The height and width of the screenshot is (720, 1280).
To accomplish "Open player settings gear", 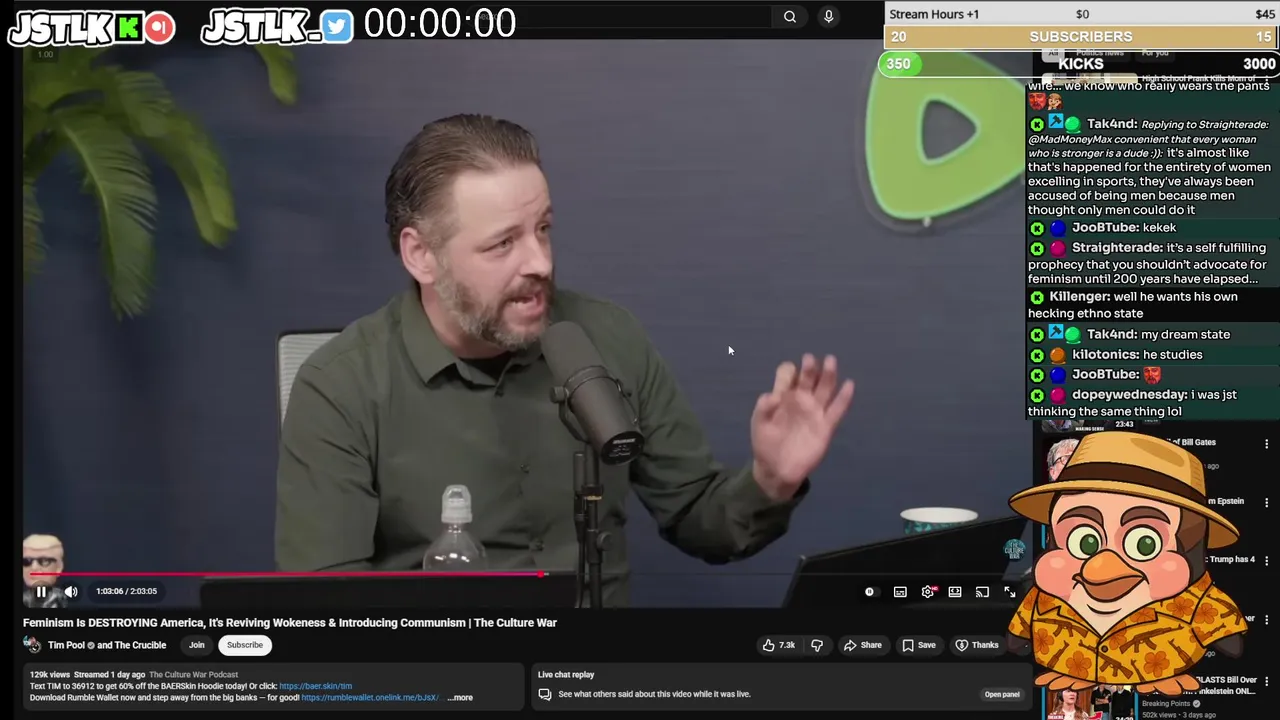I will pos(928,592).
